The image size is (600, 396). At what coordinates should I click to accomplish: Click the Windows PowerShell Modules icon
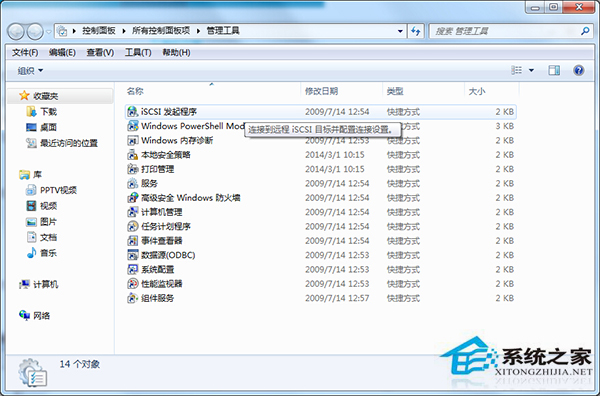click(132, 126)
